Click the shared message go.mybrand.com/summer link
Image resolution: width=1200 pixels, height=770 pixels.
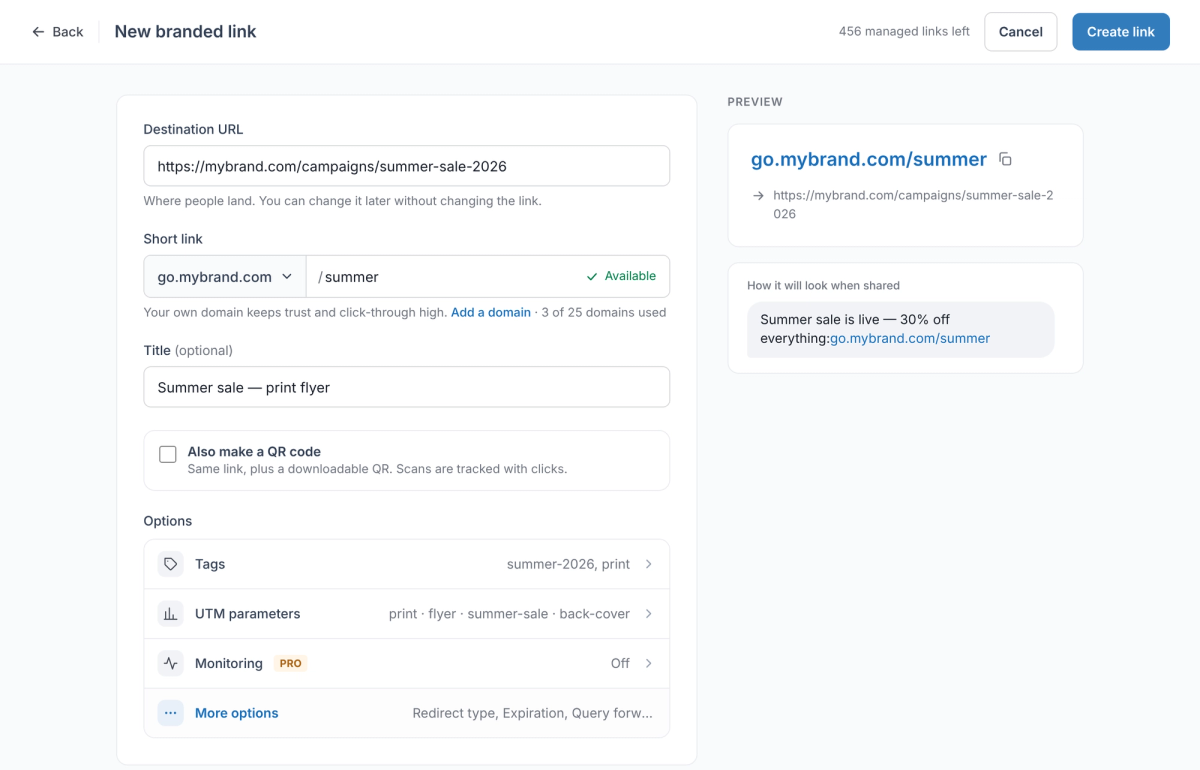tap(910, 338)
